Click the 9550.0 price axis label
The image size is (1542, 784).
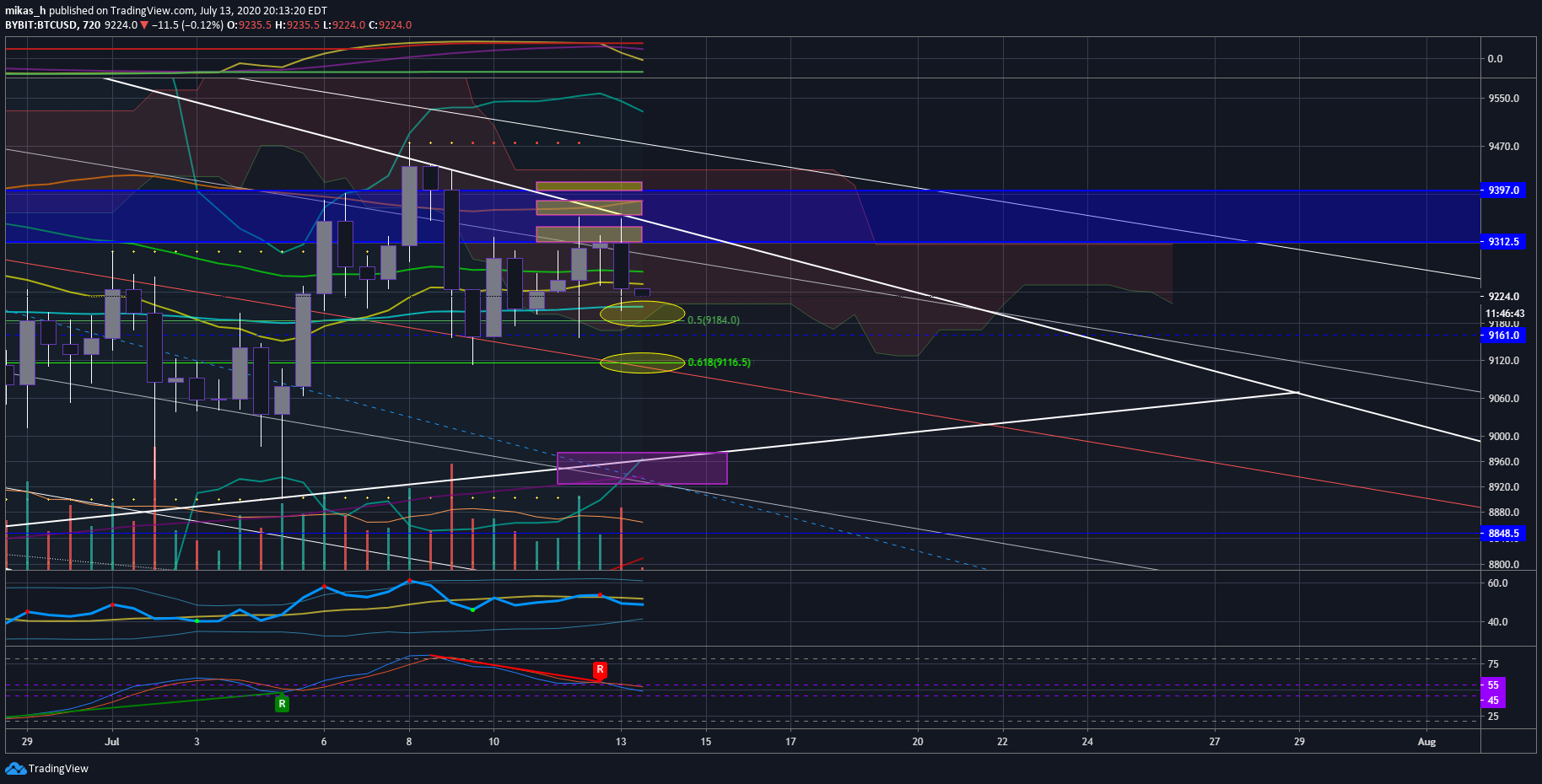1503,99
